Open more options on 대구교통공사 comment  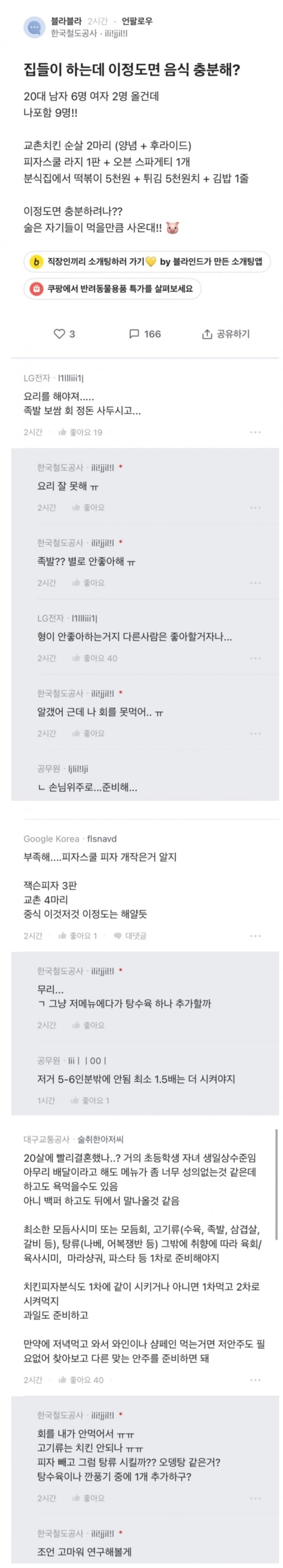(x=255, y=1380)
